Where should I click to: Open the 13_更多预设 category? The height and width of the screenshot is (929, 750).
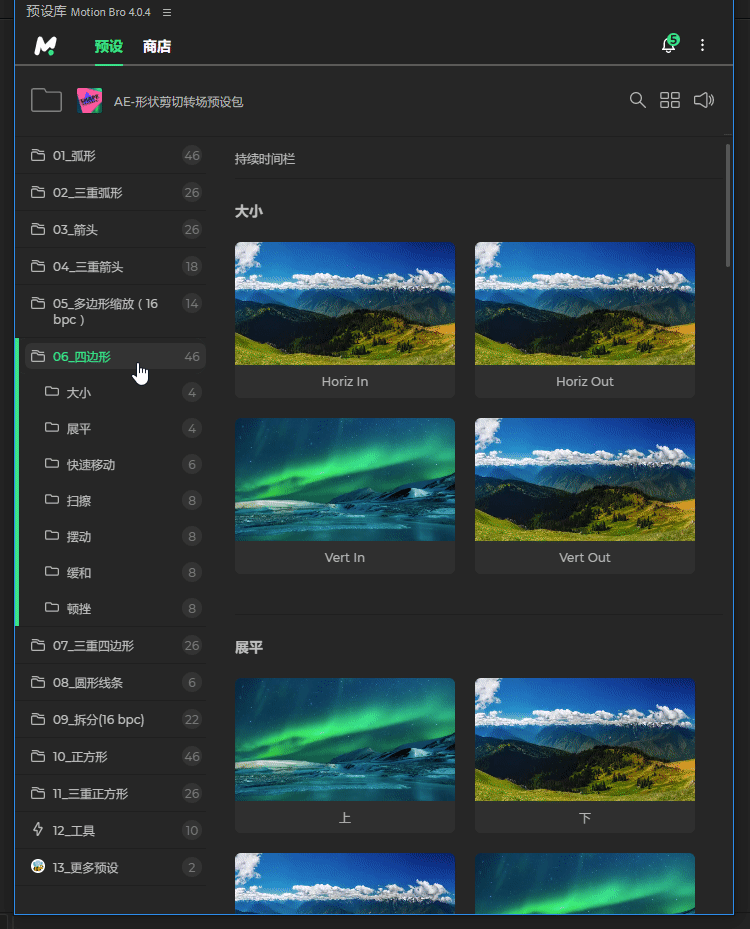tap(111, 867)
